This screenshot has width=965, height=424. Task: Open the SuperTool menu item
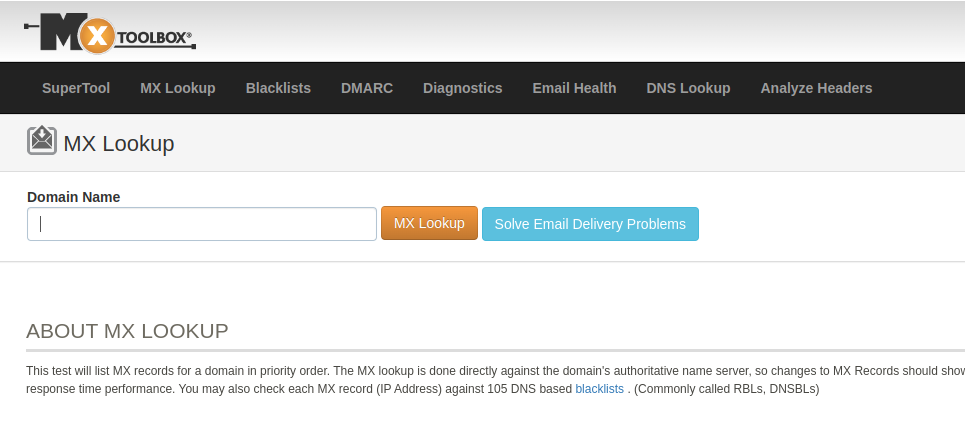[76, 88]
